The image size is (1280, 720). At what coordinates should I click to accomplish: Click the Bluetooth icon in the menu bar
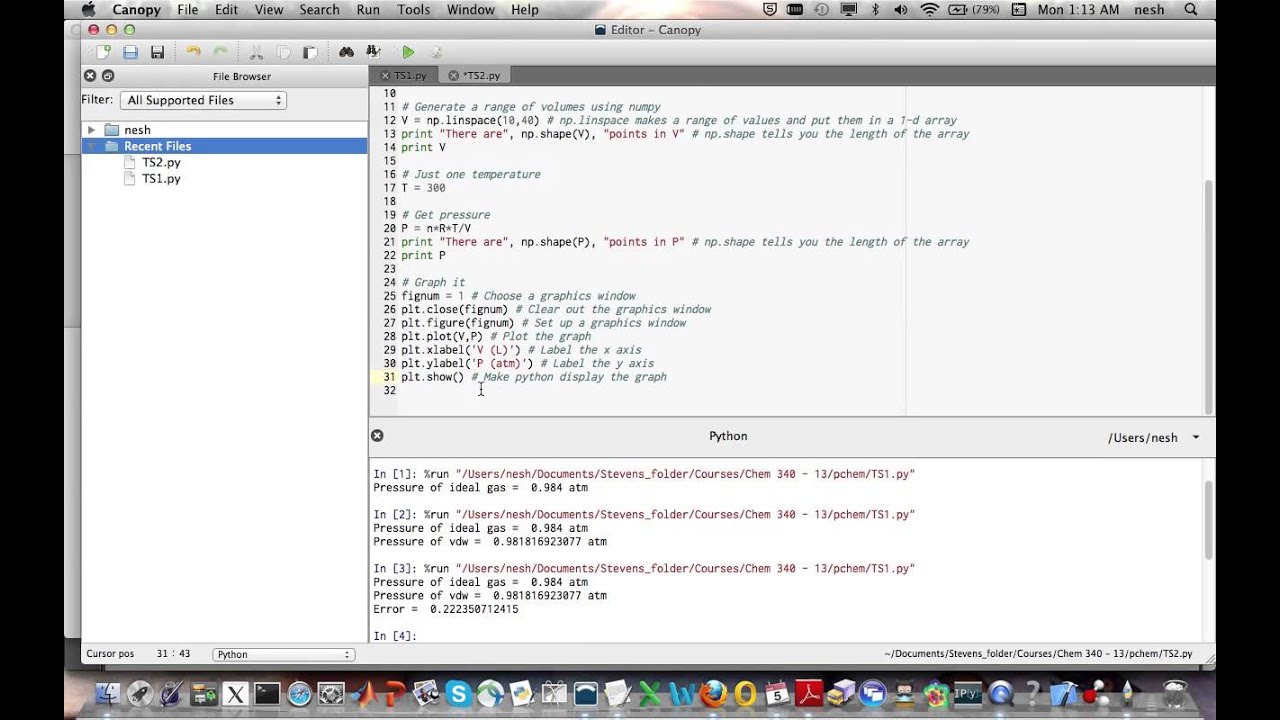point(875,10)
